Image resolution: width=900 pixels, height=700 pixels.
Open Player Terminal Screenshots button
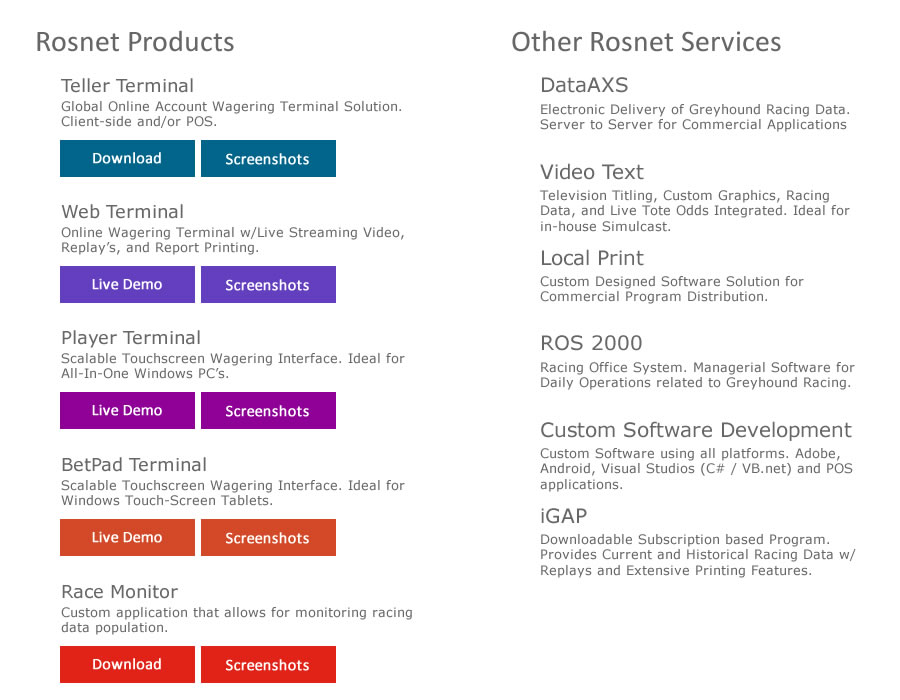(x=268, y=410)
